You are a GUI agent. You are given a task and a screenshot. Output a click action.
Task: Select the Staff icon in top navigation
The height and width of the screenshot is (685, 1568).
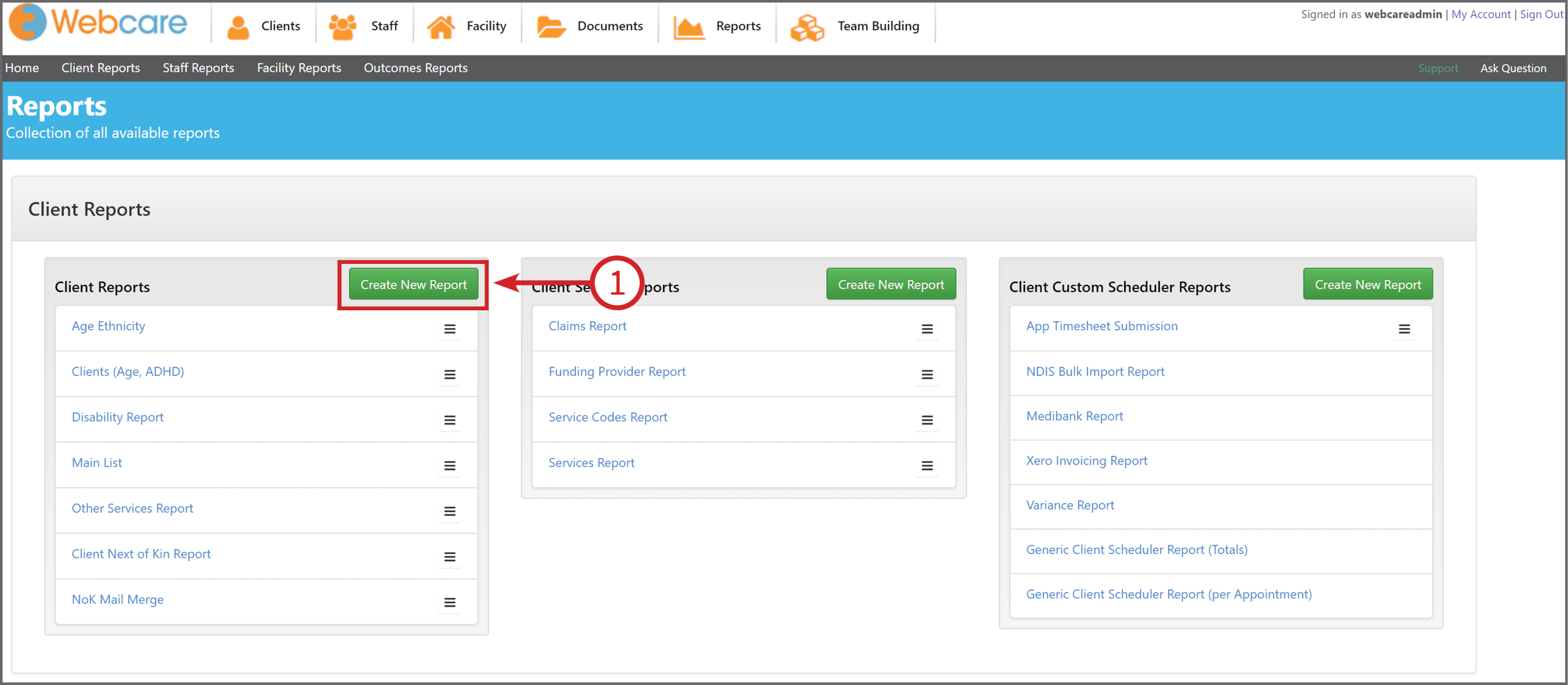(x=341, y=26)
